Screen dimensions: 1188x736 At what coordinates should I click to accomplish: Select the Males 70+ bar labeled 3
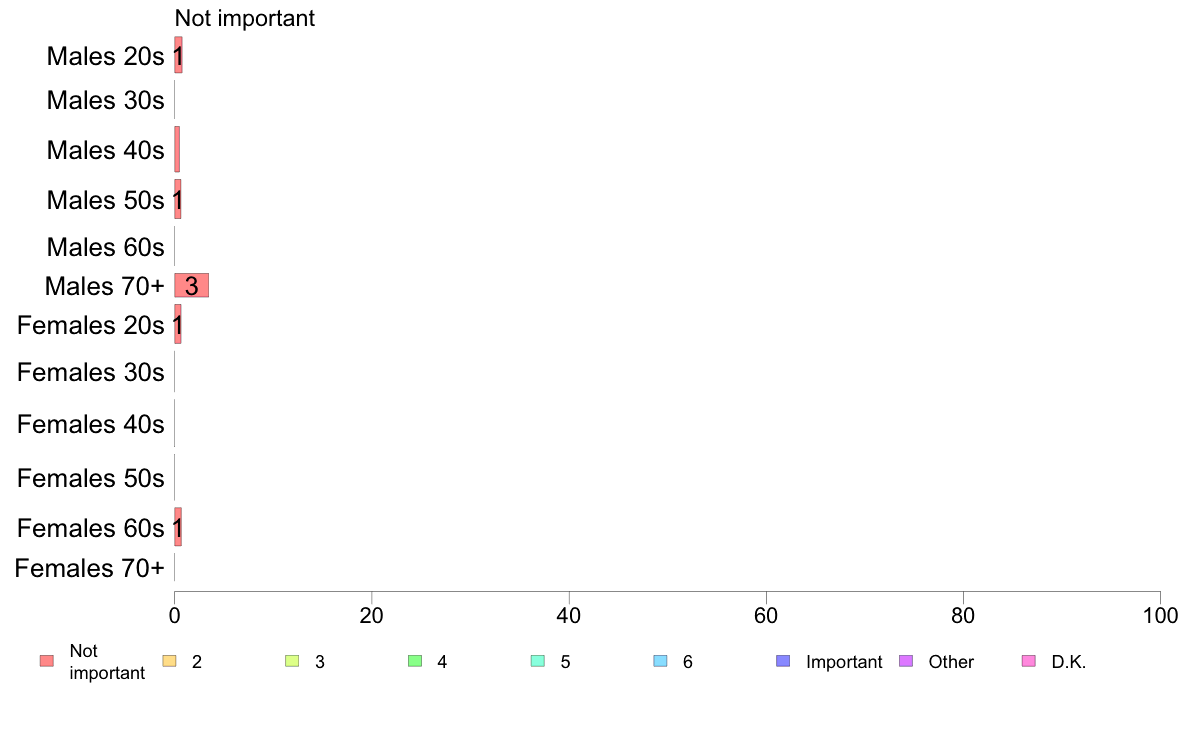(x=192, y=286)
